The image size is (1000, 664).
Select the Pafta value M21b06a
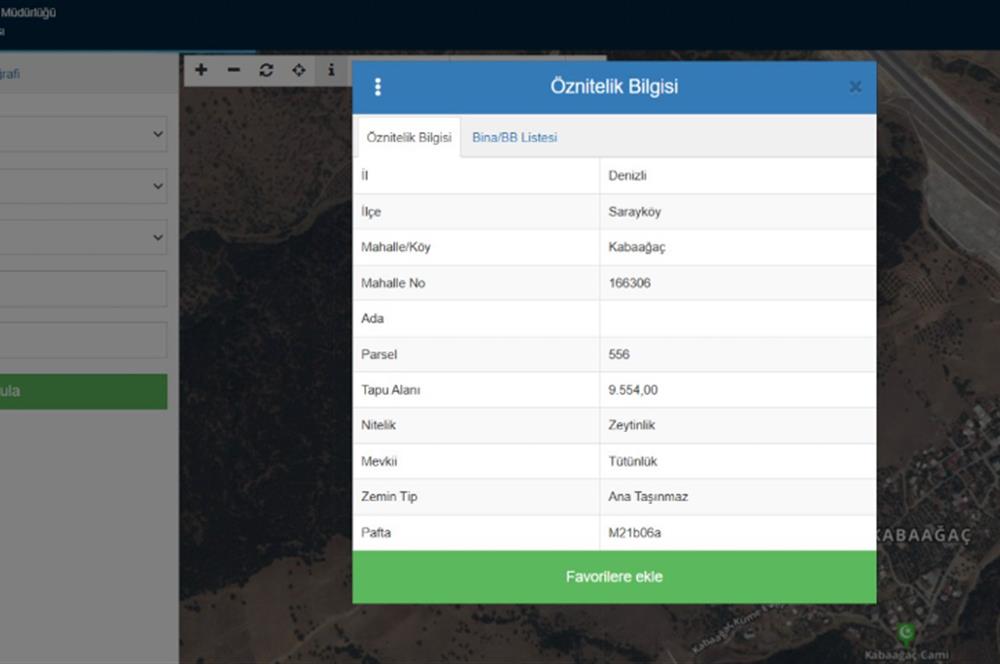[634, 533]
